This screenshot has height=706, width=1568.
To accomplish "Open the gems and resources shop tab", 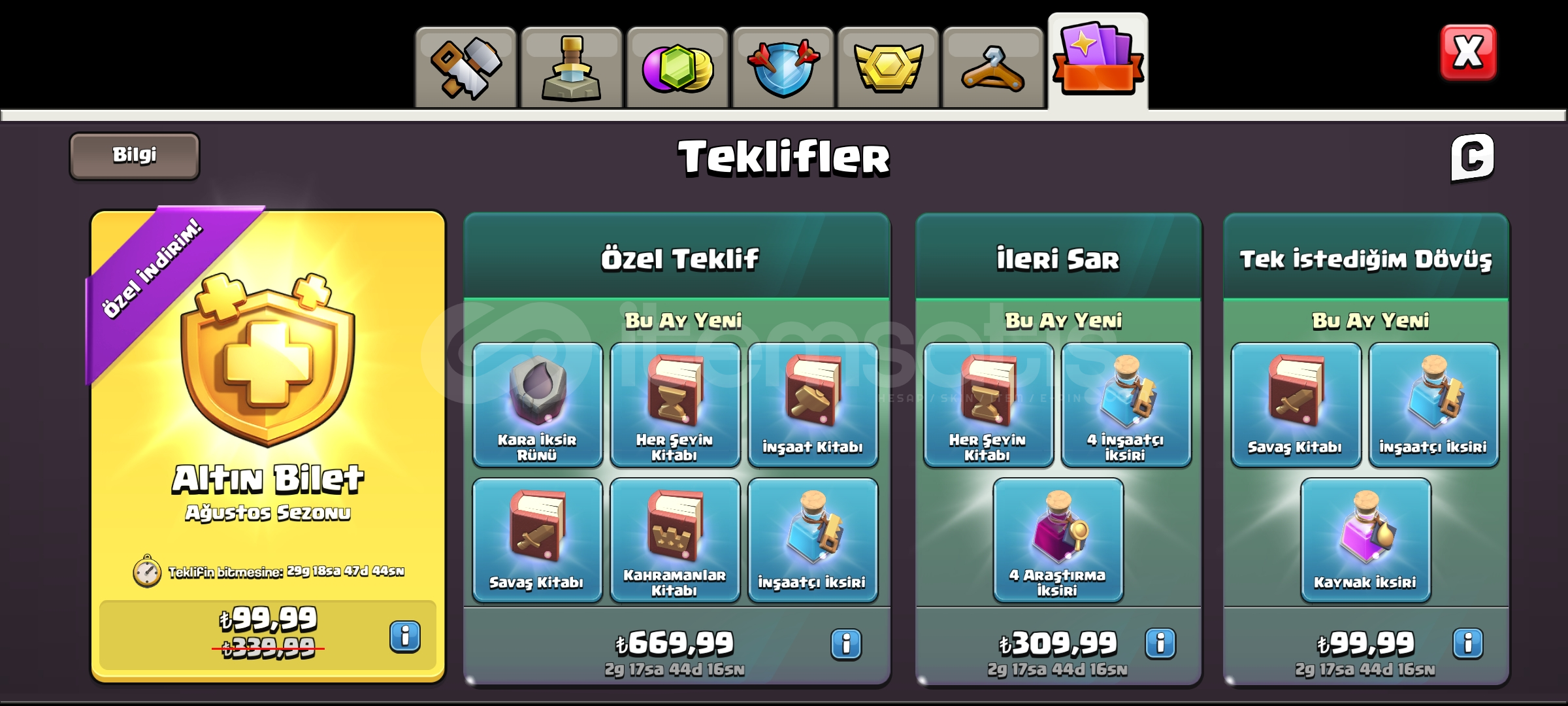I will (x=677, y=67).
